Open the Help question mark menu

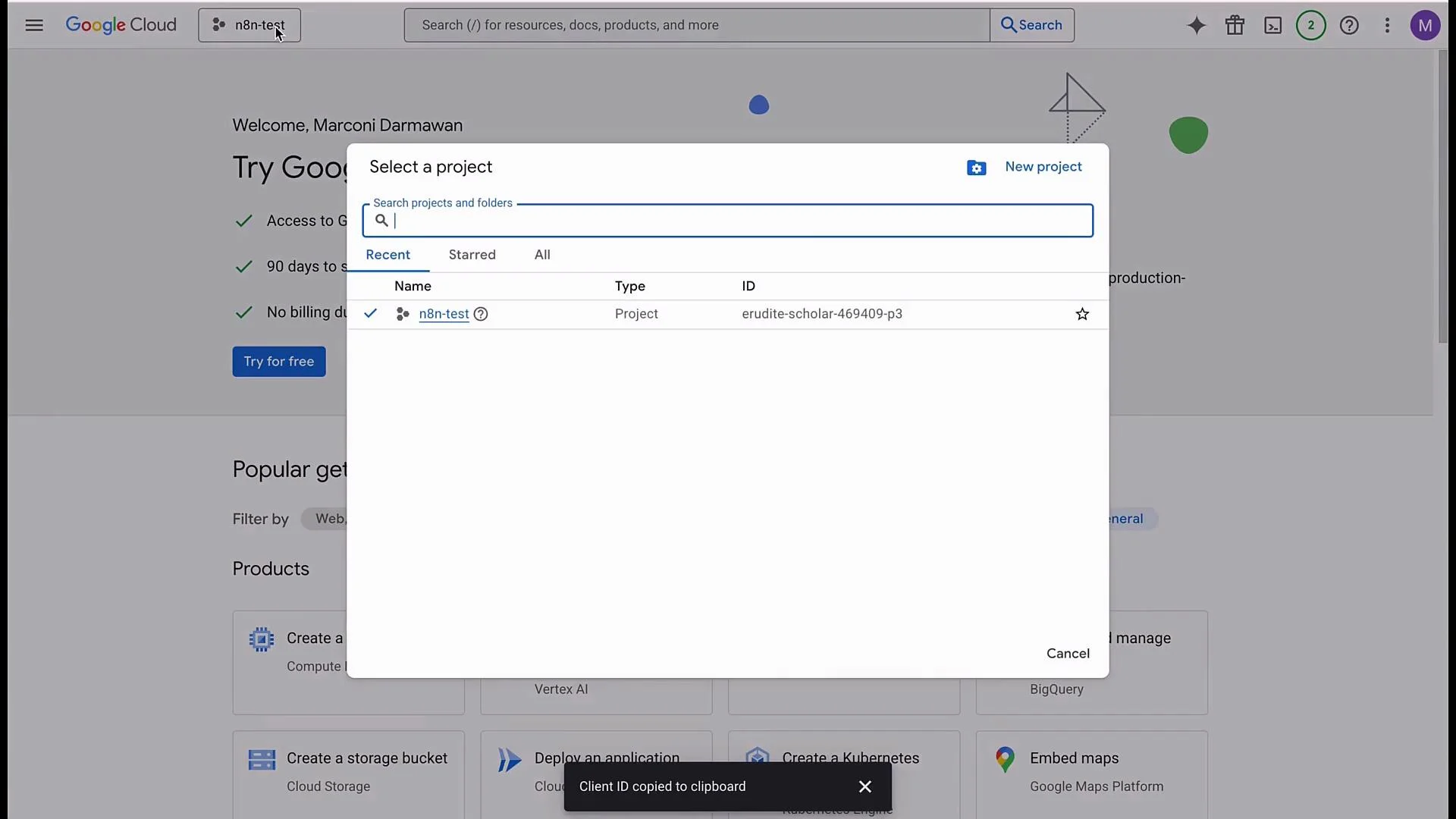(x=1349, y=25)
